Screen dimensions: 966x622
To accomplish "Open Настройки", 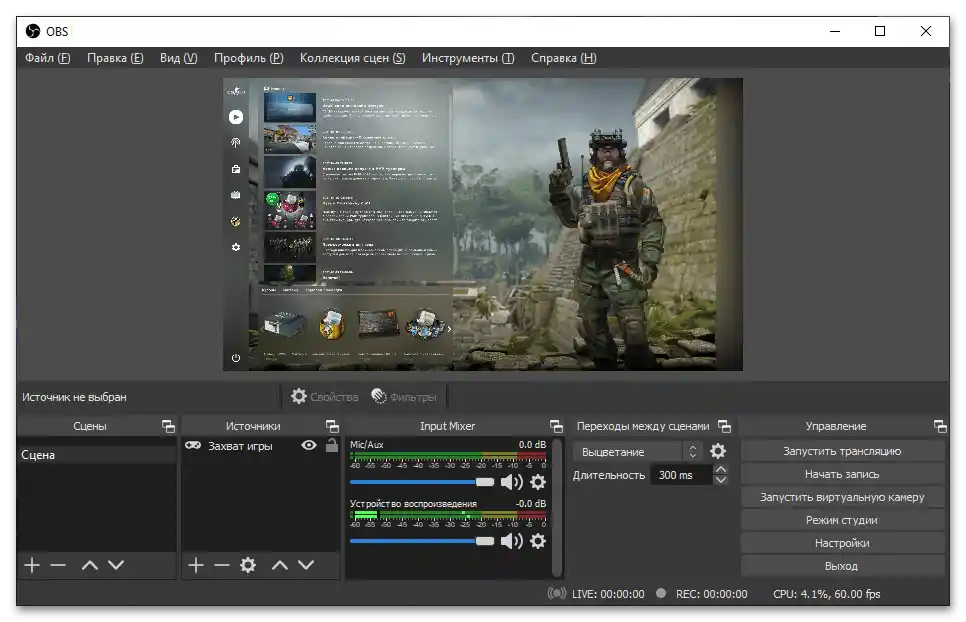I will pos(842,543).
